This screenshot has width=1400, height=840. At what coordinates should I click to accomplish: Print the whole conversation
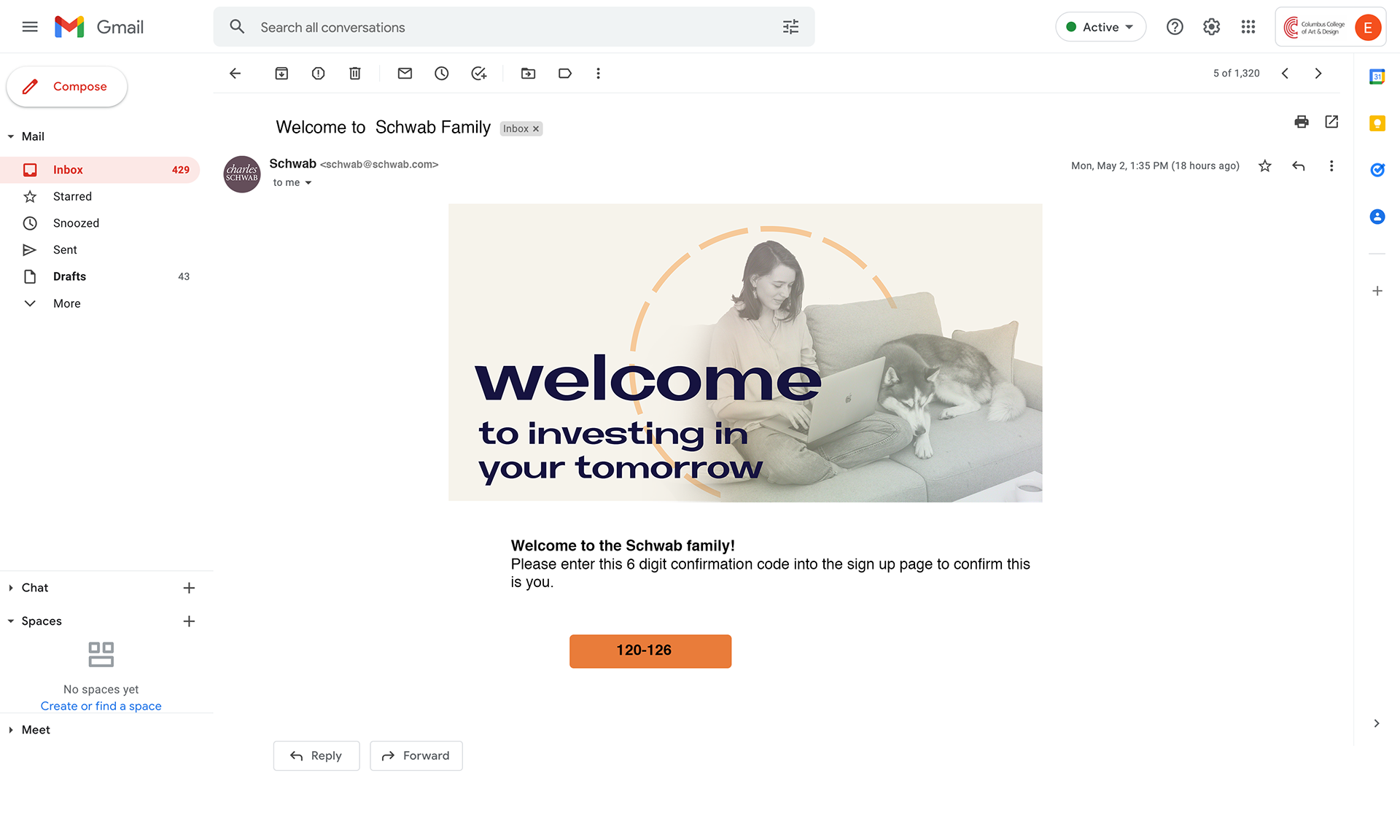click(1302, 122)
